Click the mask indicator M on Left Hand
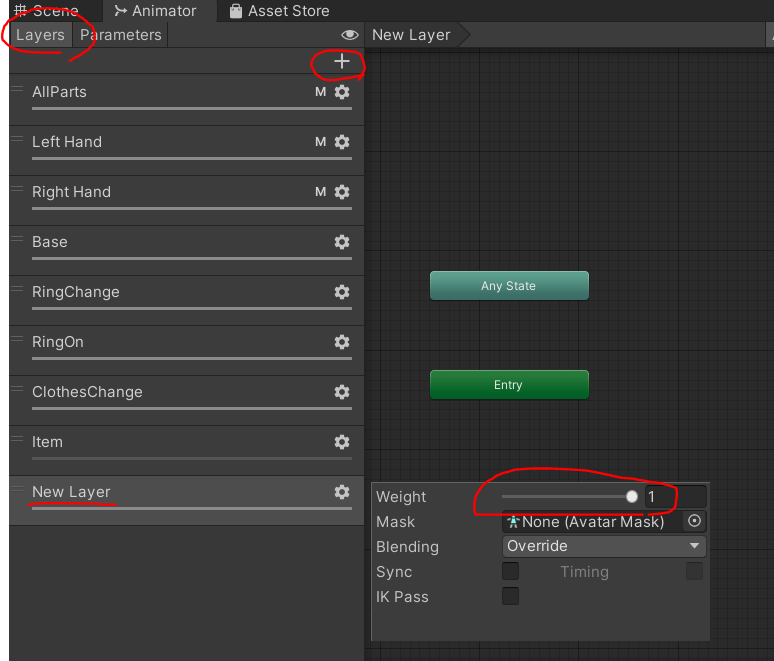Screen dimensions: 774x661 tap(320, 142)
